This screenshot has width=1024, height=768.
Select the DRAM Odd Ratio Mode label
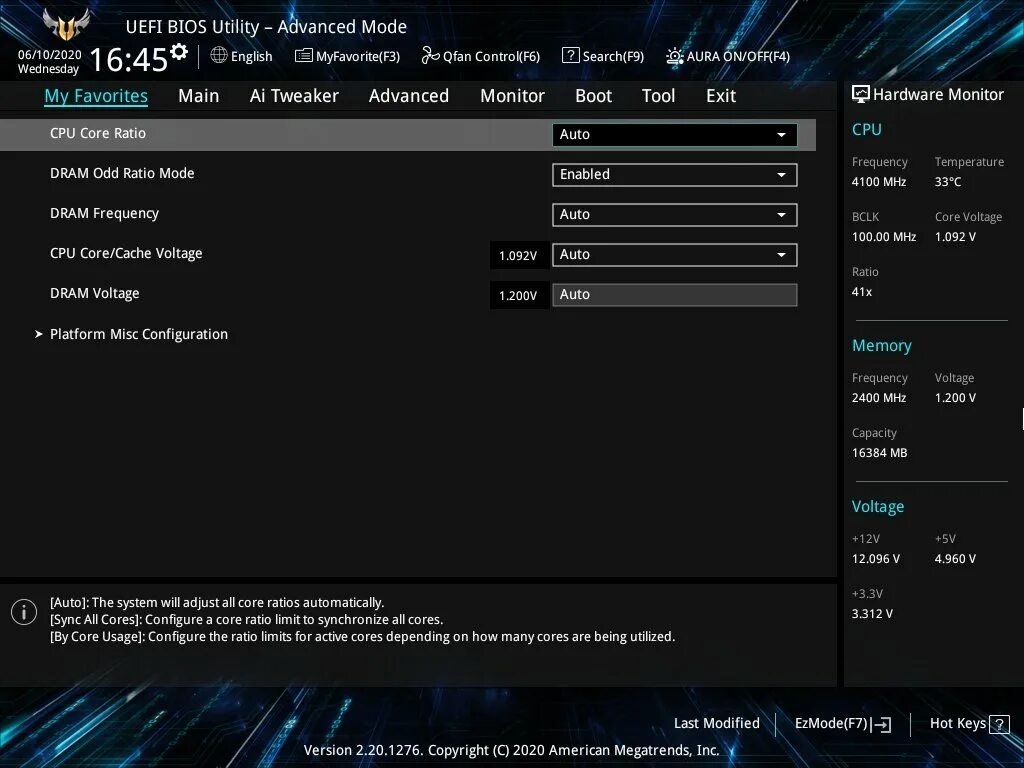tap(122, 173)
